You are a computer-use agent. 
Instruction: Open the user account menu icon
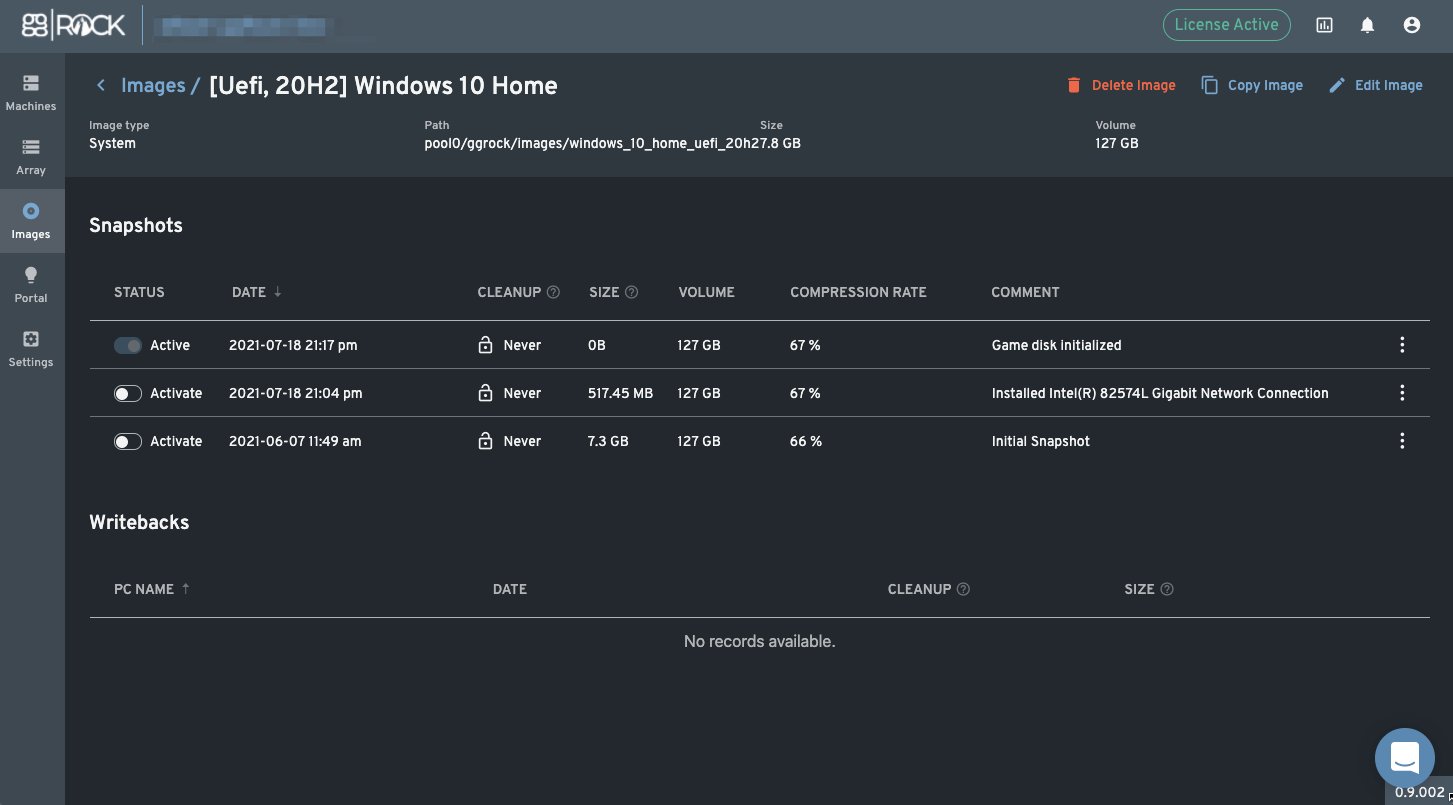pyautogui.click(x=1412, y=25)
